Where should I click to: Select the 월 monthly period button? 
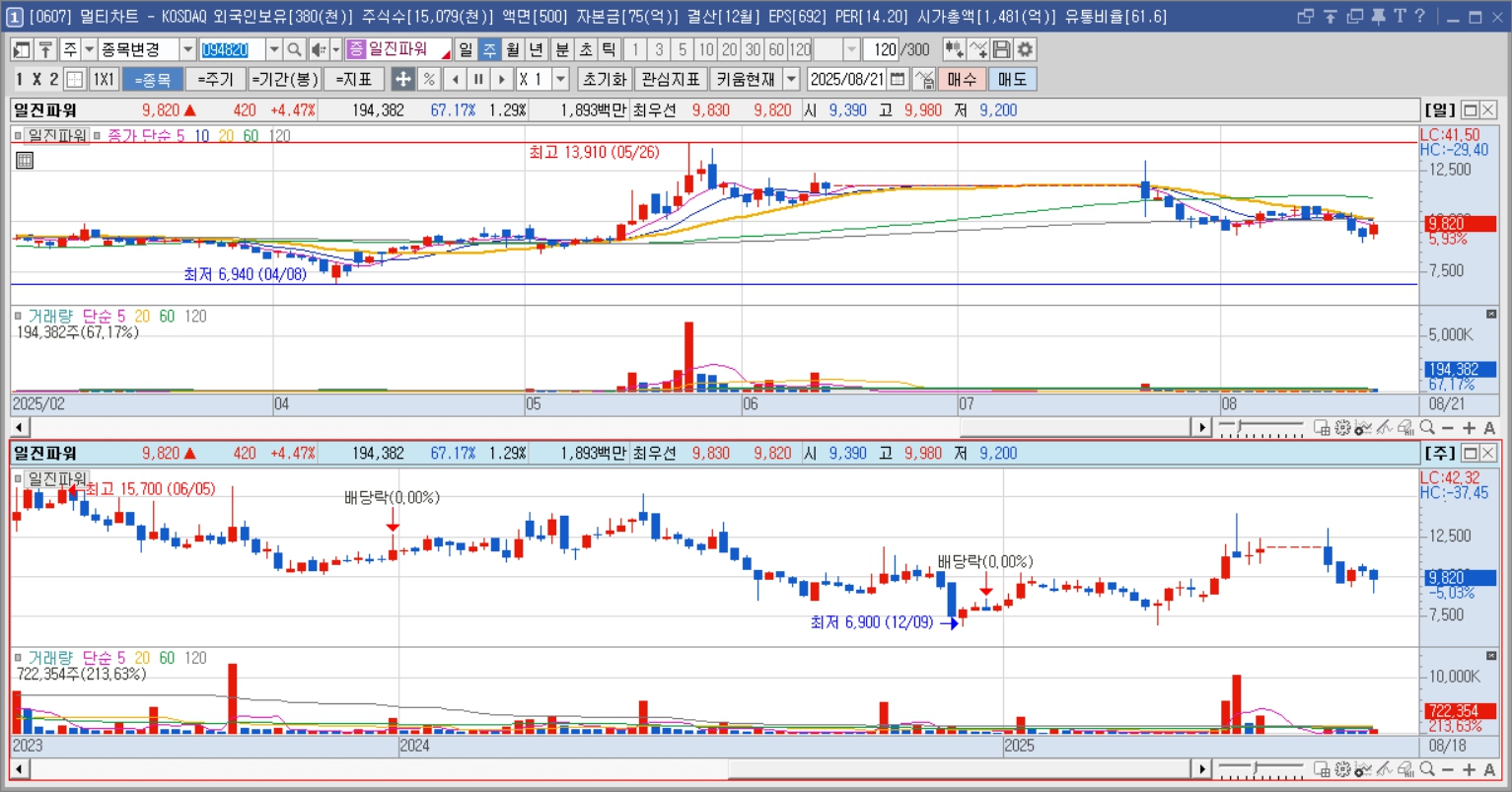point(513,49)
